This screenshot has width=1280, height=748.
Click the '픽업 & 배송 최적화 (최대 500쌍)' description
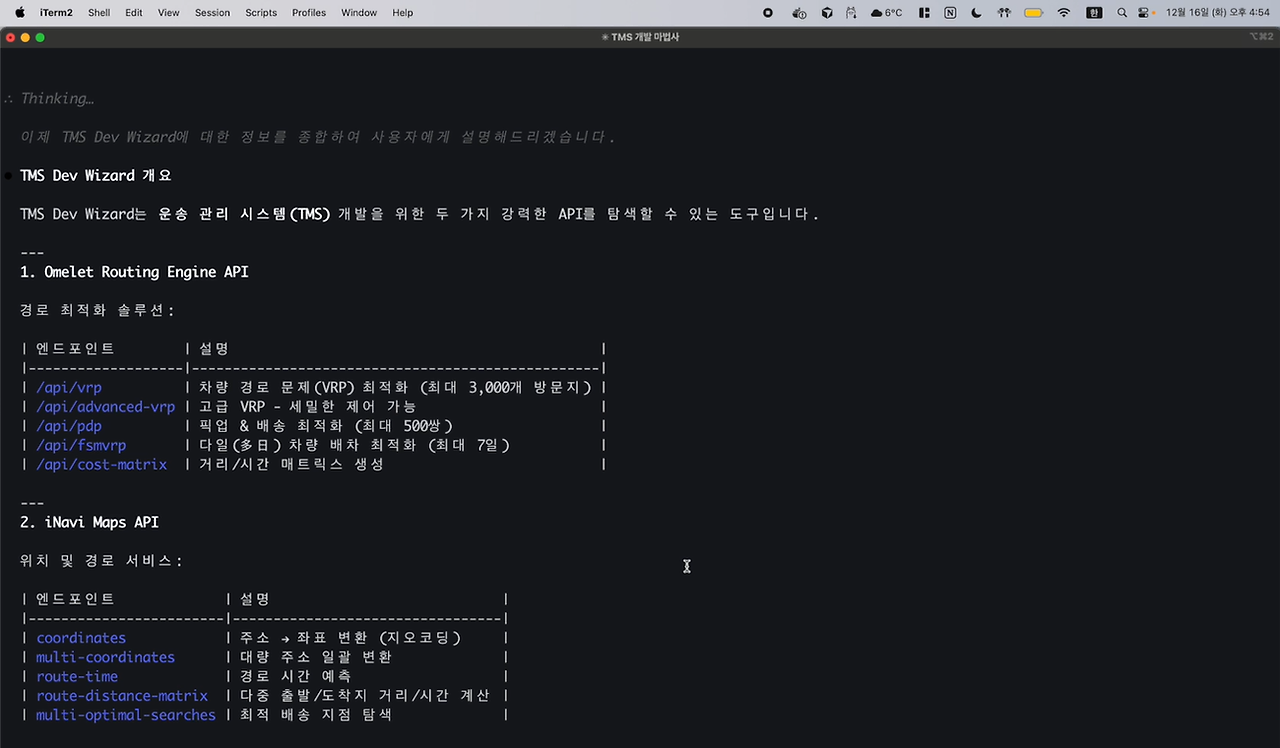326,426
